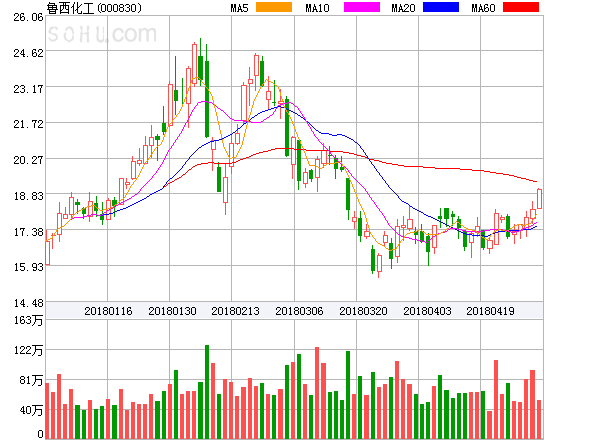Click the 26.06 price axis label

click(x=28, y=17)
